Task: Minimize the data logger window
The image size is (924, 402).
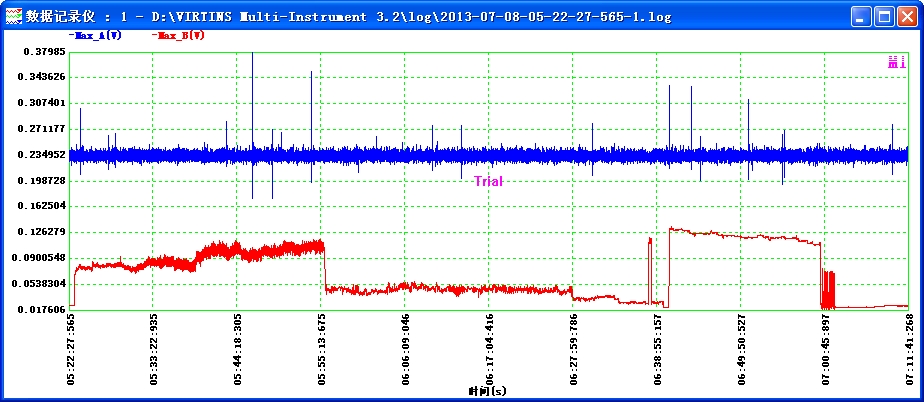Action: coord(861,17)
